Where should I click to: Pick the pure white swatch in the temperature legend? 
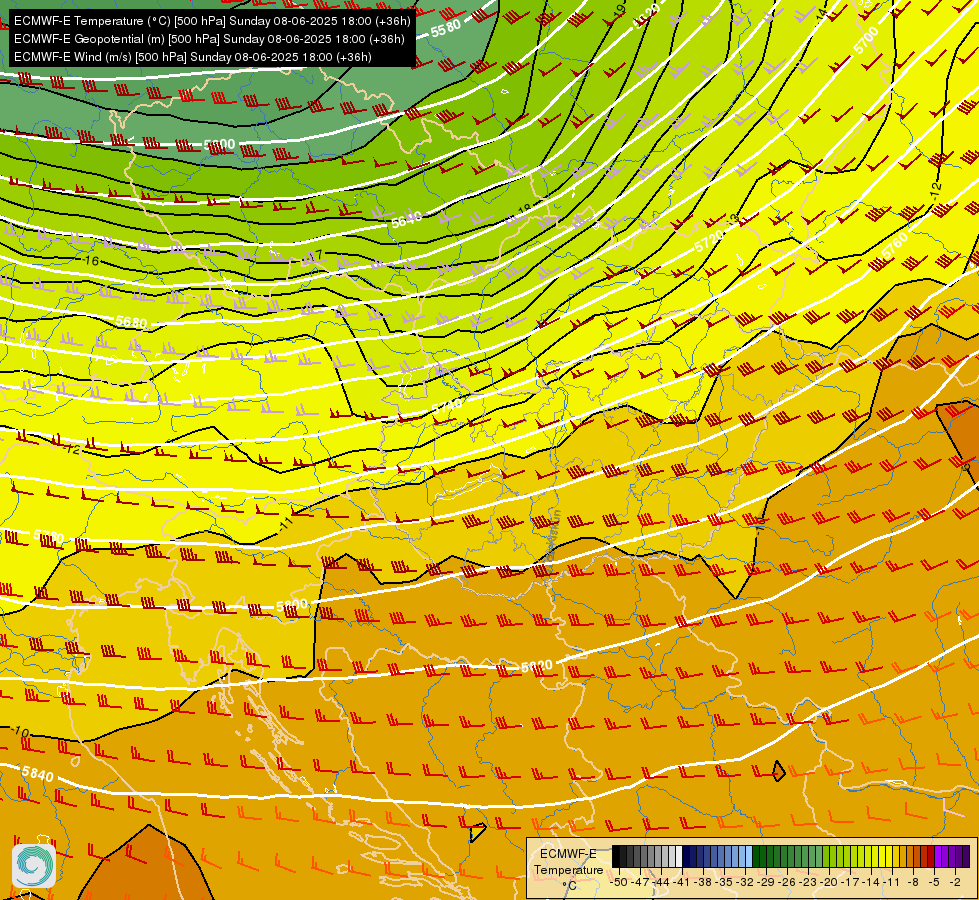click(679, 856)
